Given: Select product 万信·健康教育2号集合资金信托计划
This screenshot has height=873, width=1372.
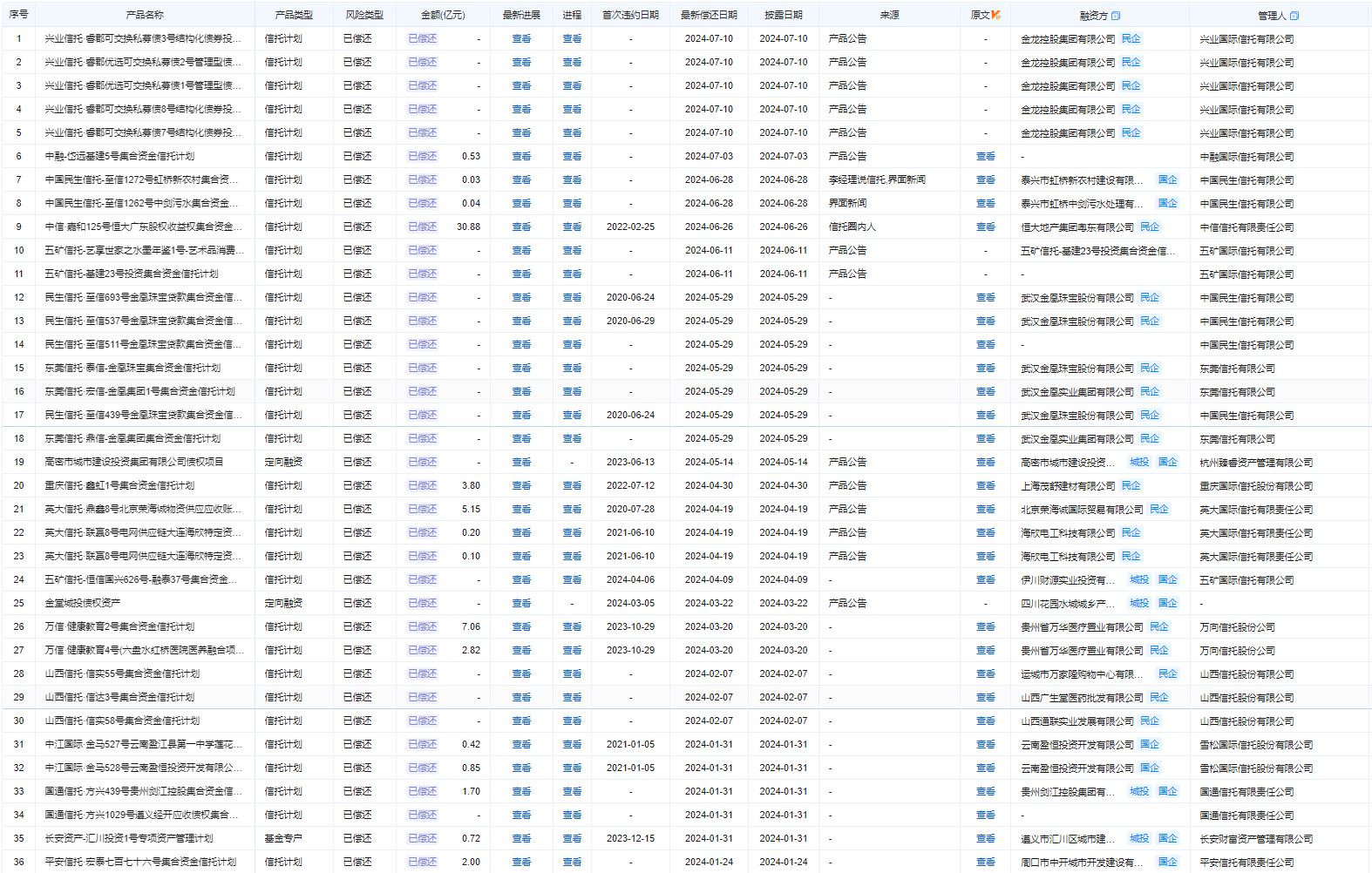Looking at the screenshot, I should 119,627.
